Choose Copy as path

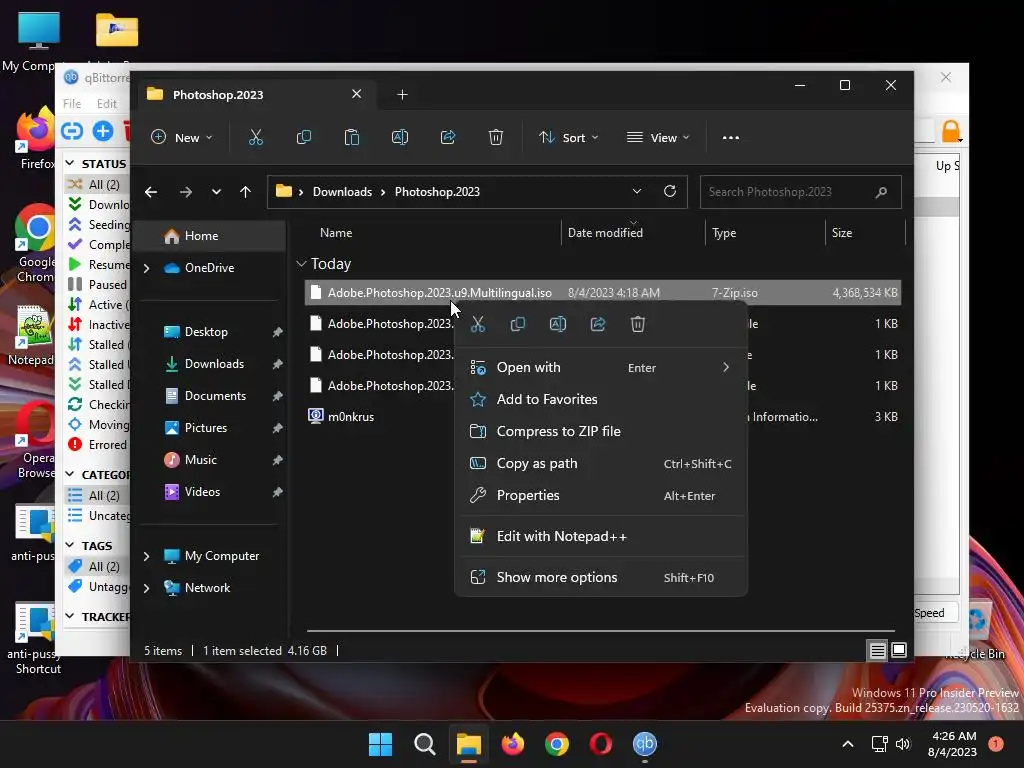click(601, 464)
